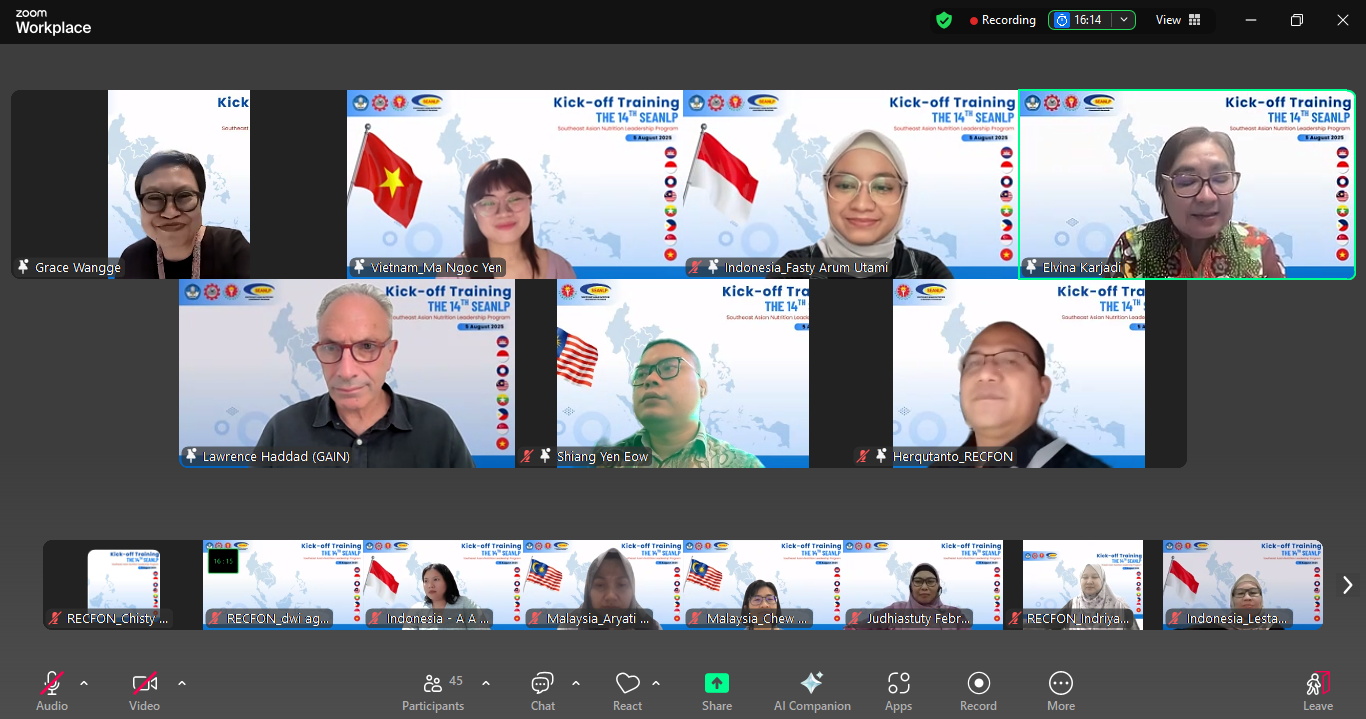Viewport: 1366px width, 719px height.
Task: Expand the Participants options arrow
Action: [x=486, y=683]
